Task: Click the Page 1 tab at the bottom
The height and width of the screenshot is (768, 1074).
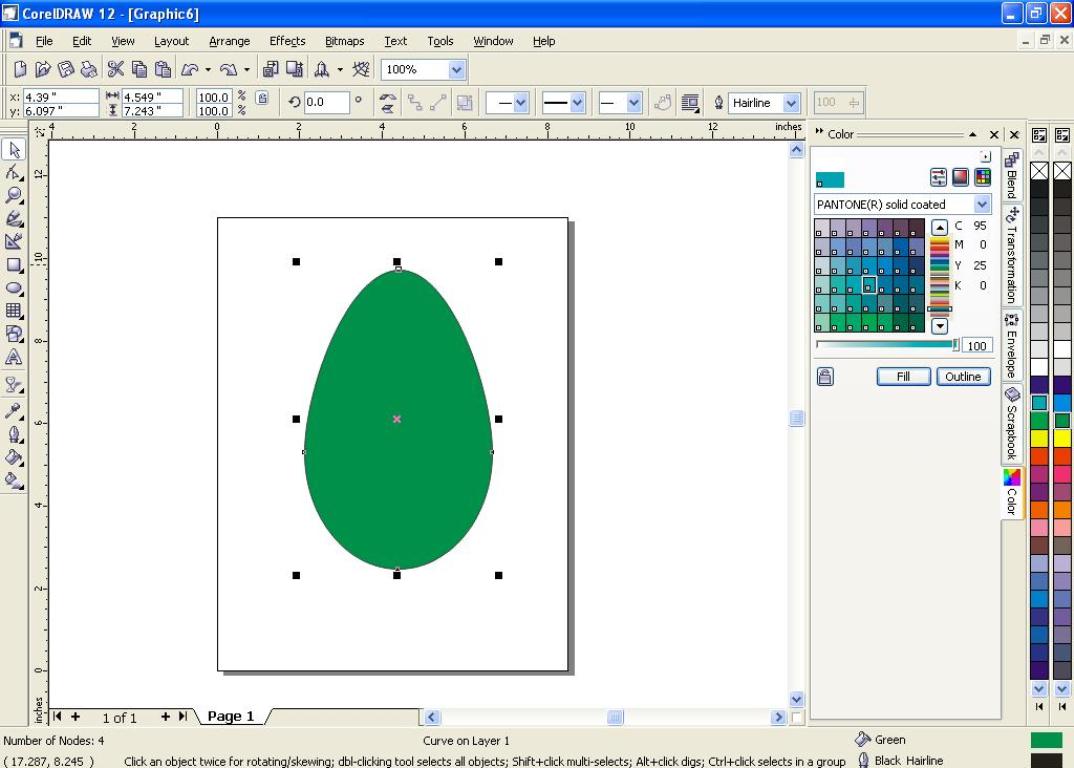Action: pyautogui.click(x=230, y=716)
